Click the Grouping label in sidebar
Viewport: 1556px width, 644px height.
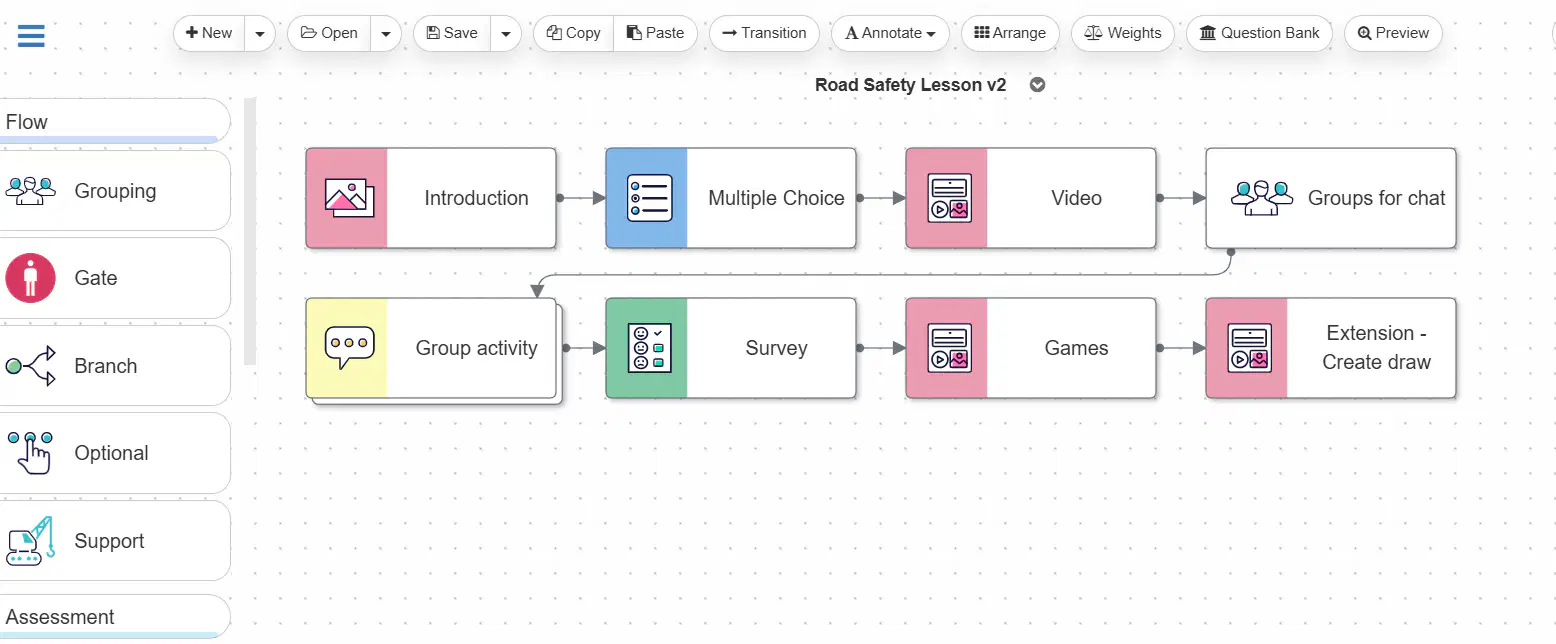click(x=115, y=191)
